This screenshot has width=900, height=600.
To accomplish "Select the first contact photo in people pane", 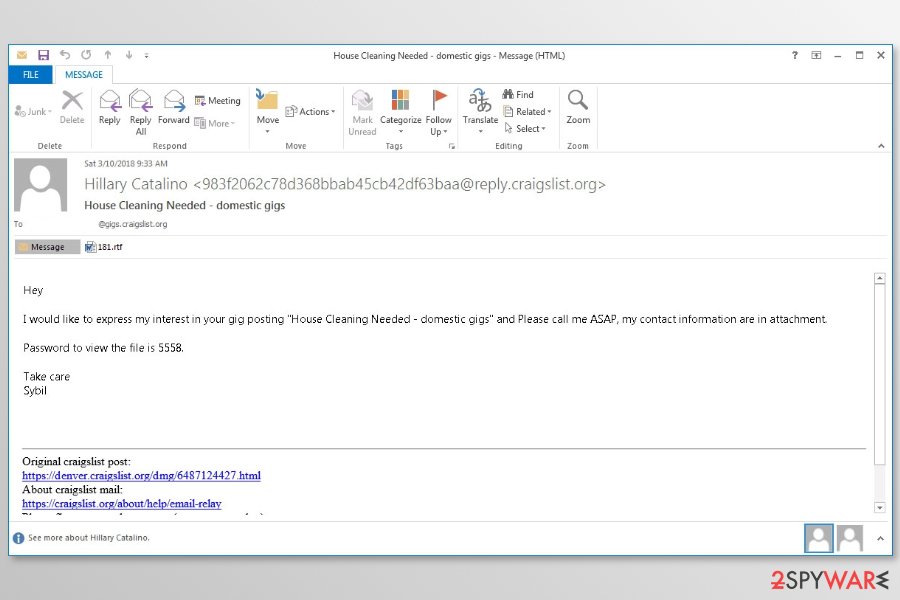I will [818, 538].
